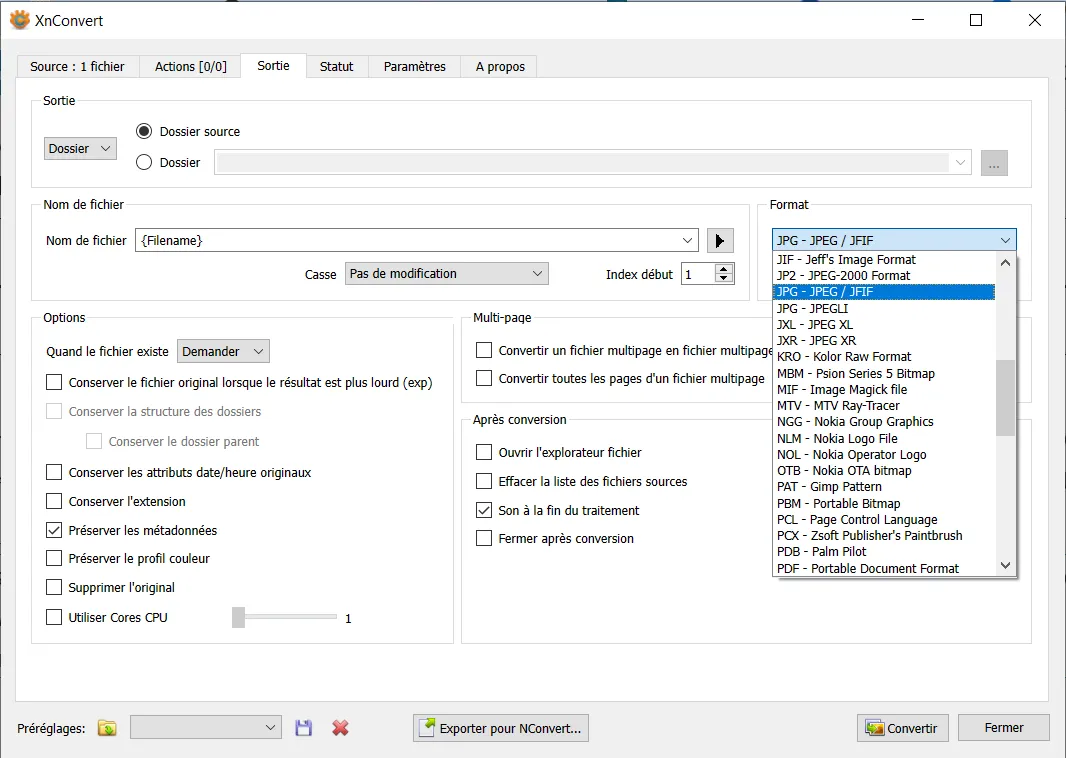Click the Convertir button

click(x=902, y=728)
